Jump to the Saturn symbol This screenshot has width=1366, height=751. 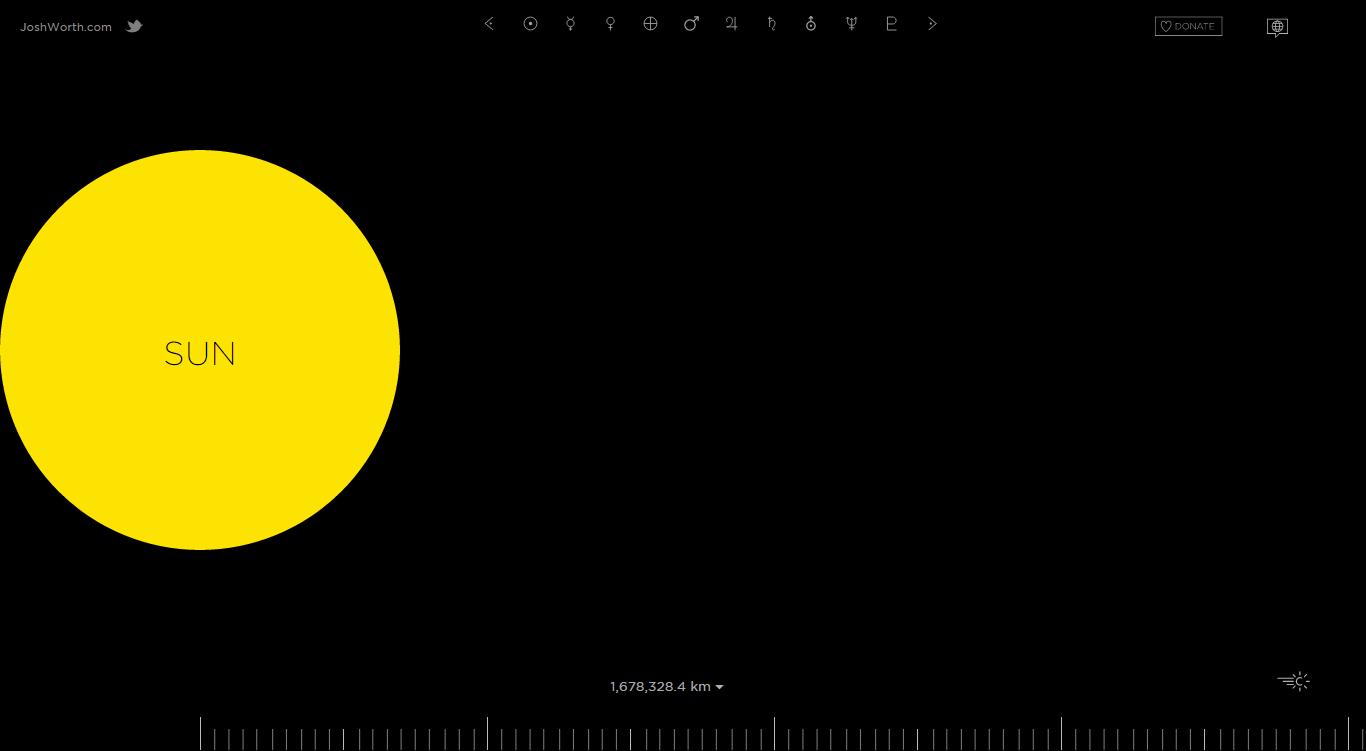tap(771, 24)
